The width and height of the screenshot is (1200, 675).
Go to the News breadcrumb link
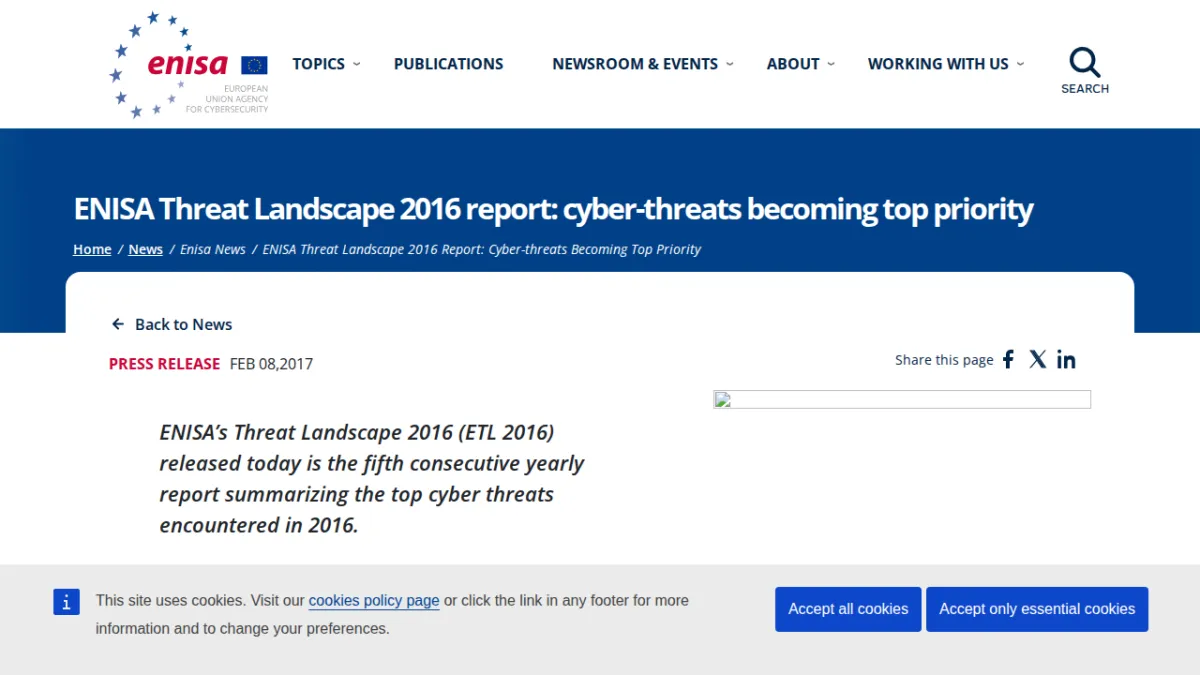point(145,250)
